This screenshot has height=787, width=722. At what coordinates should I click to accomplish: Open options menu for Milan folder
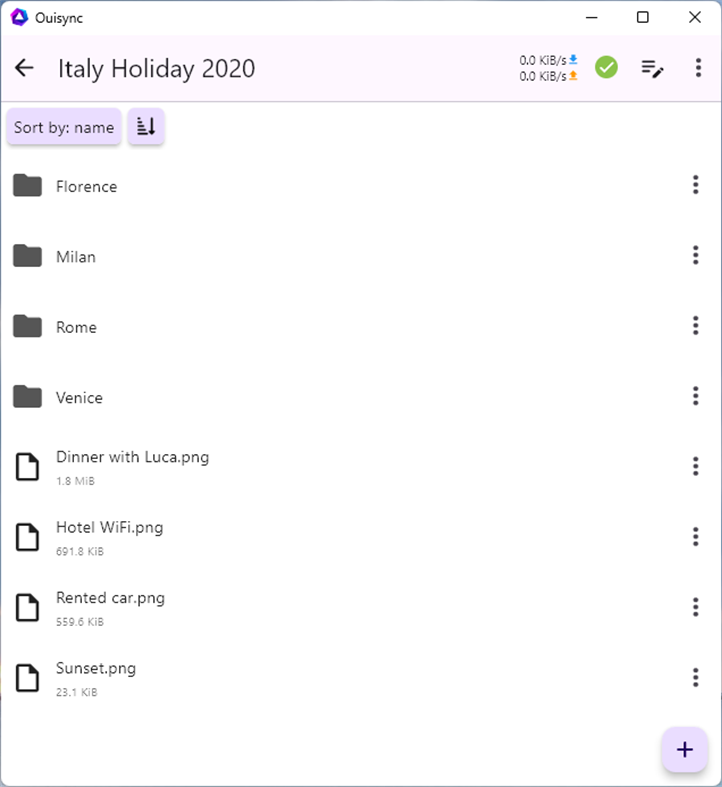pyautogui.click(x=695, y=256)
